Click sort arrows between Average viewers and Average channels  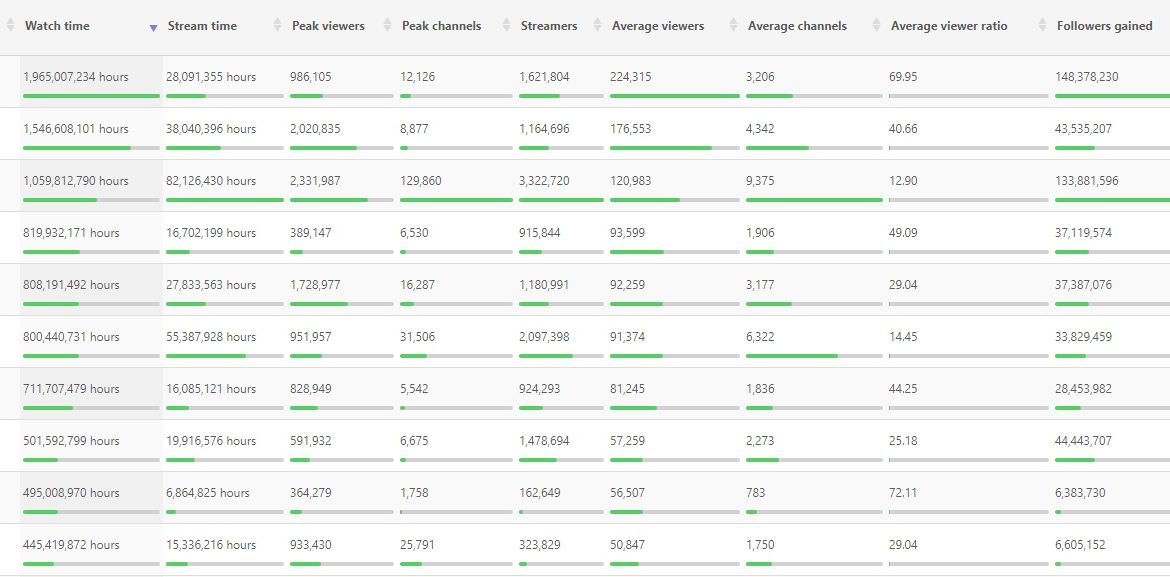click(x=733, y=26)
